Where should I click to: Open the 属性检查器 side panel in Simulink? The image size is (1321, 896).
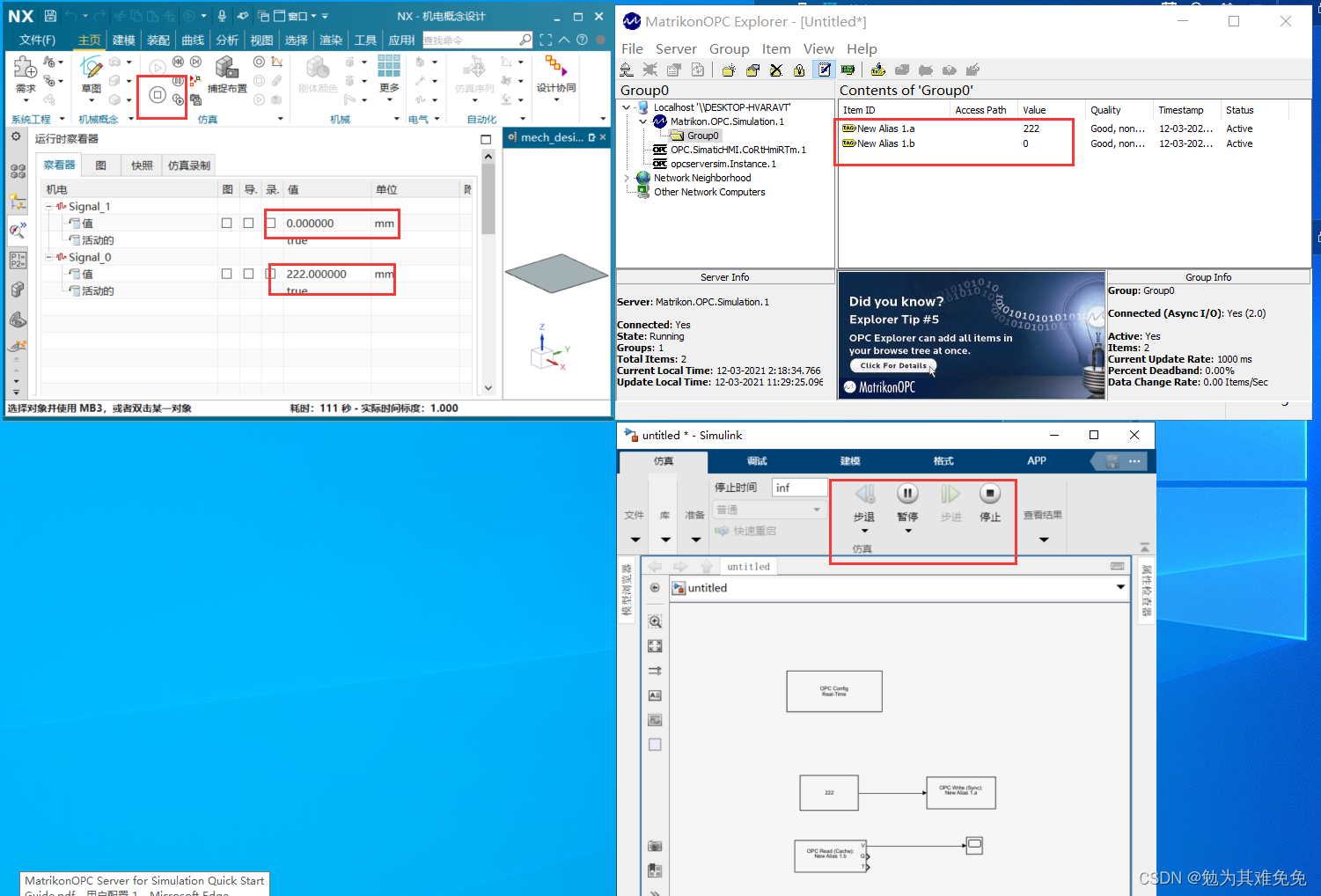(x=1146, y=591)
